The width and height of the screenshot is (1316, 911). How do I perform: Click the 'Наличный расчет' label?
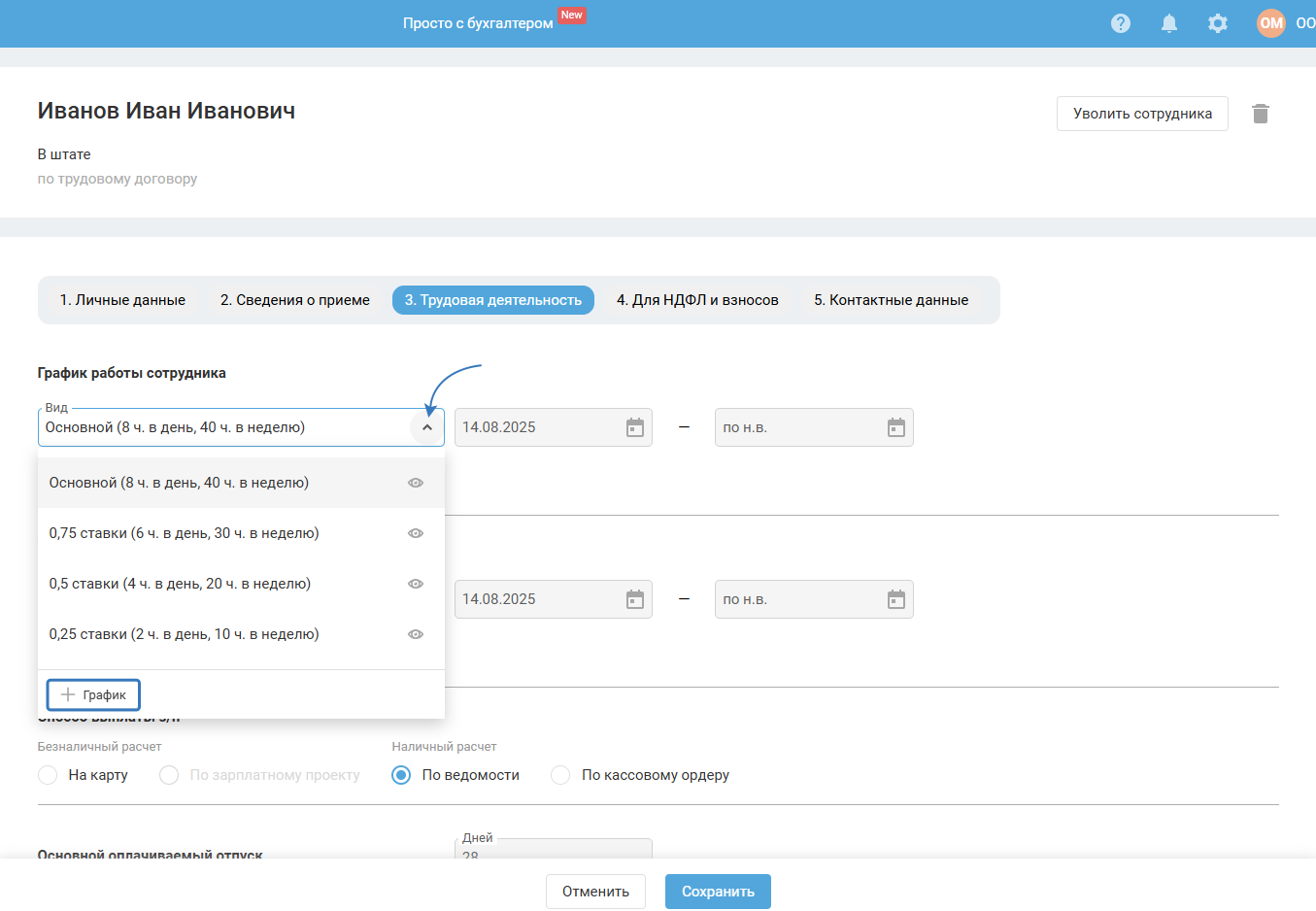444,747
